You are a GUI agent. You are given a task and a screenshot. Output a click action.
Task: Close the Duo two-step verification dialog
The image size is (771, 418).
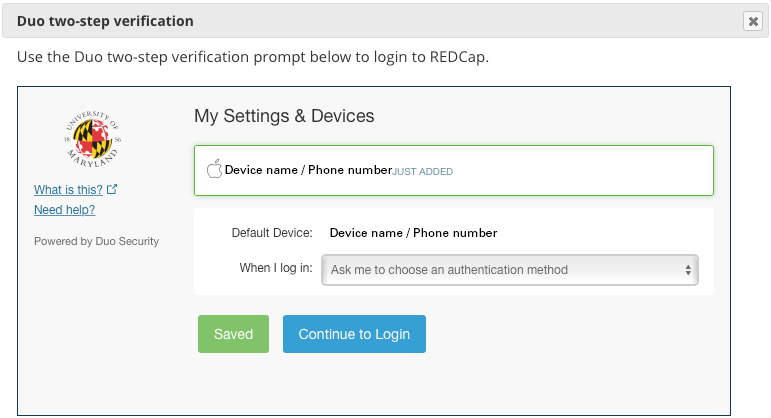[x=752, y=21]
